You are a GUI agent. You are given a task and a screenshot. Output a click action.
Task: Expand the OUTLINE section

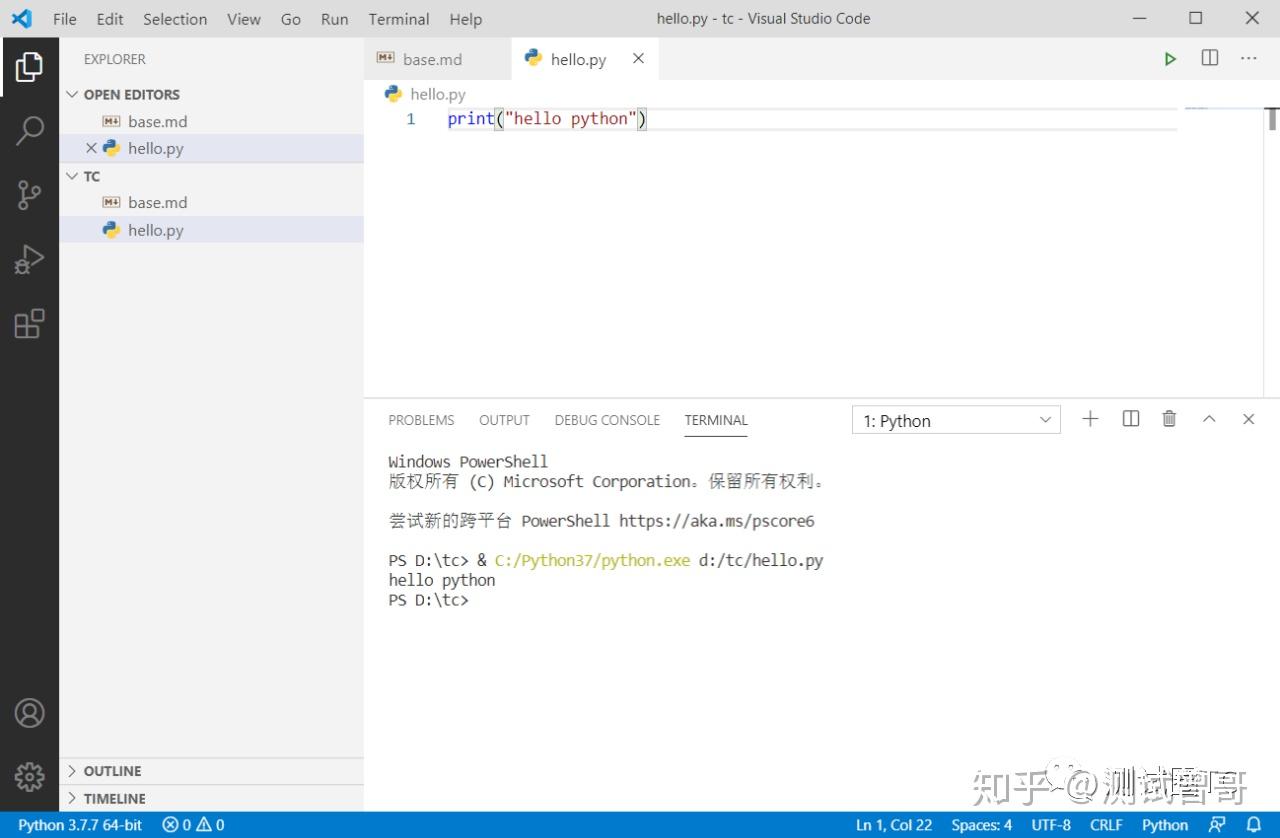pos(110,770)
